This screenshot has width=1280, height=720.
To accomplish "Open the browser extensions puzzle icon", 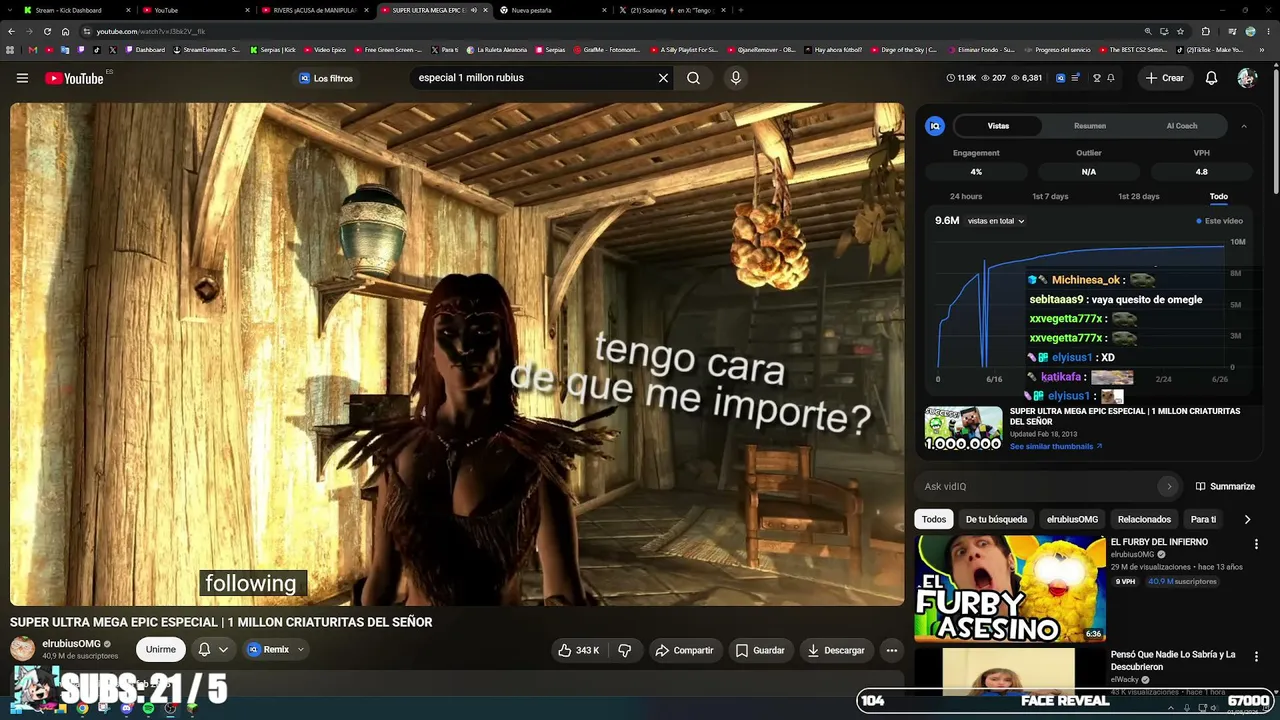I will pyautogui.click(x=1205, y=31).
